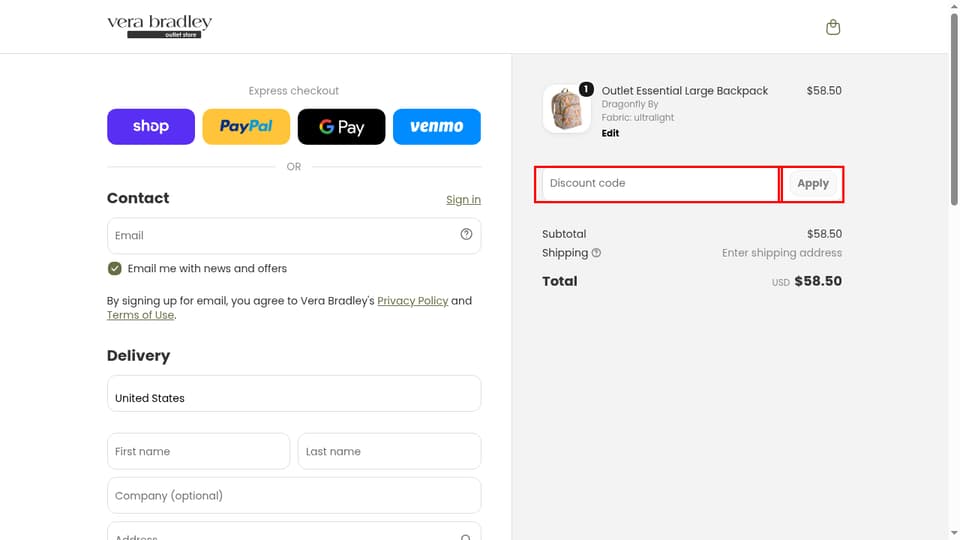Image resolution: width=960 pixels, height=540 pixels.
Task: Choose Google Pay express checkout
Action: click(342, 127)
